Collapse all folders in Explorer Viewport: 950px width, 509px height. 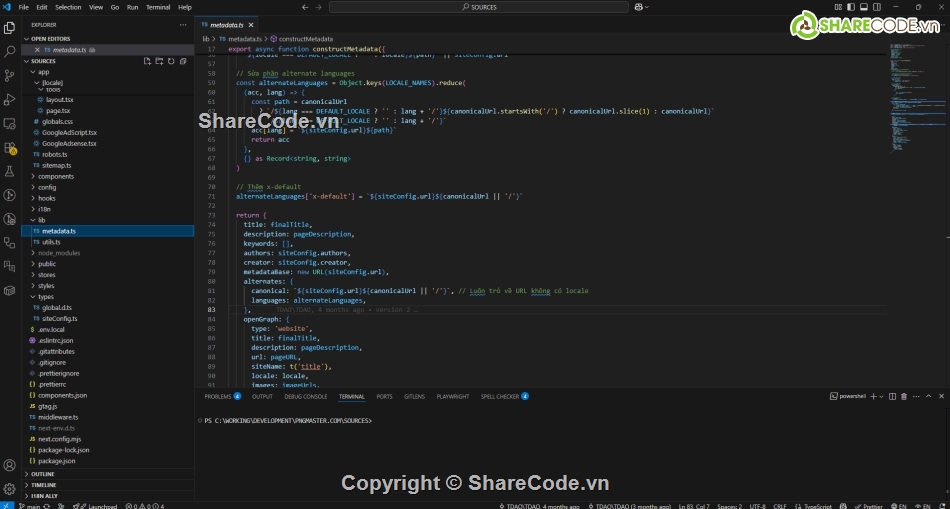coord(183,61)
